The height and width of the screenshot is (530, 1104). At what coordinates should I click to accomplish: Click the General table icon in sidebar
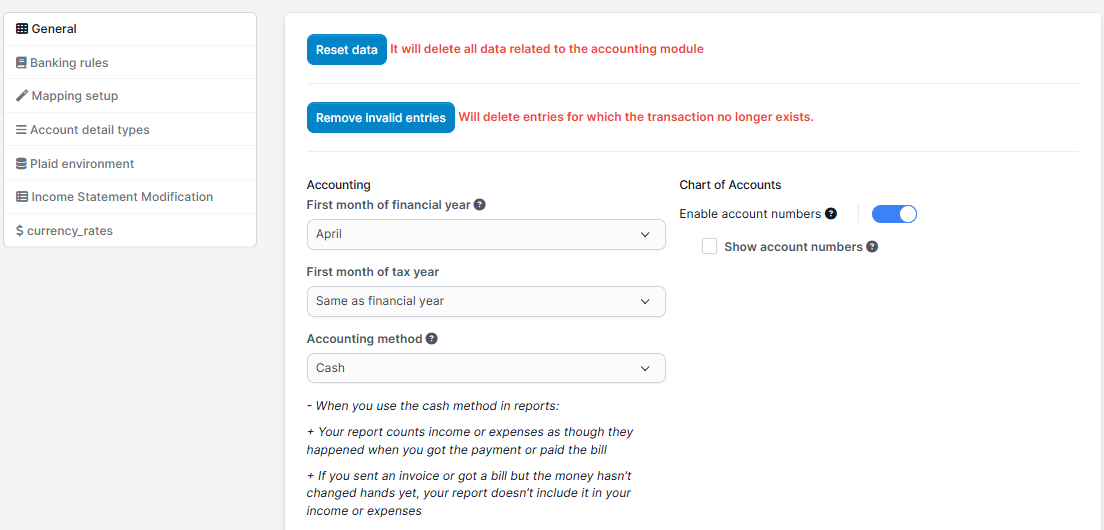point(22,29)
